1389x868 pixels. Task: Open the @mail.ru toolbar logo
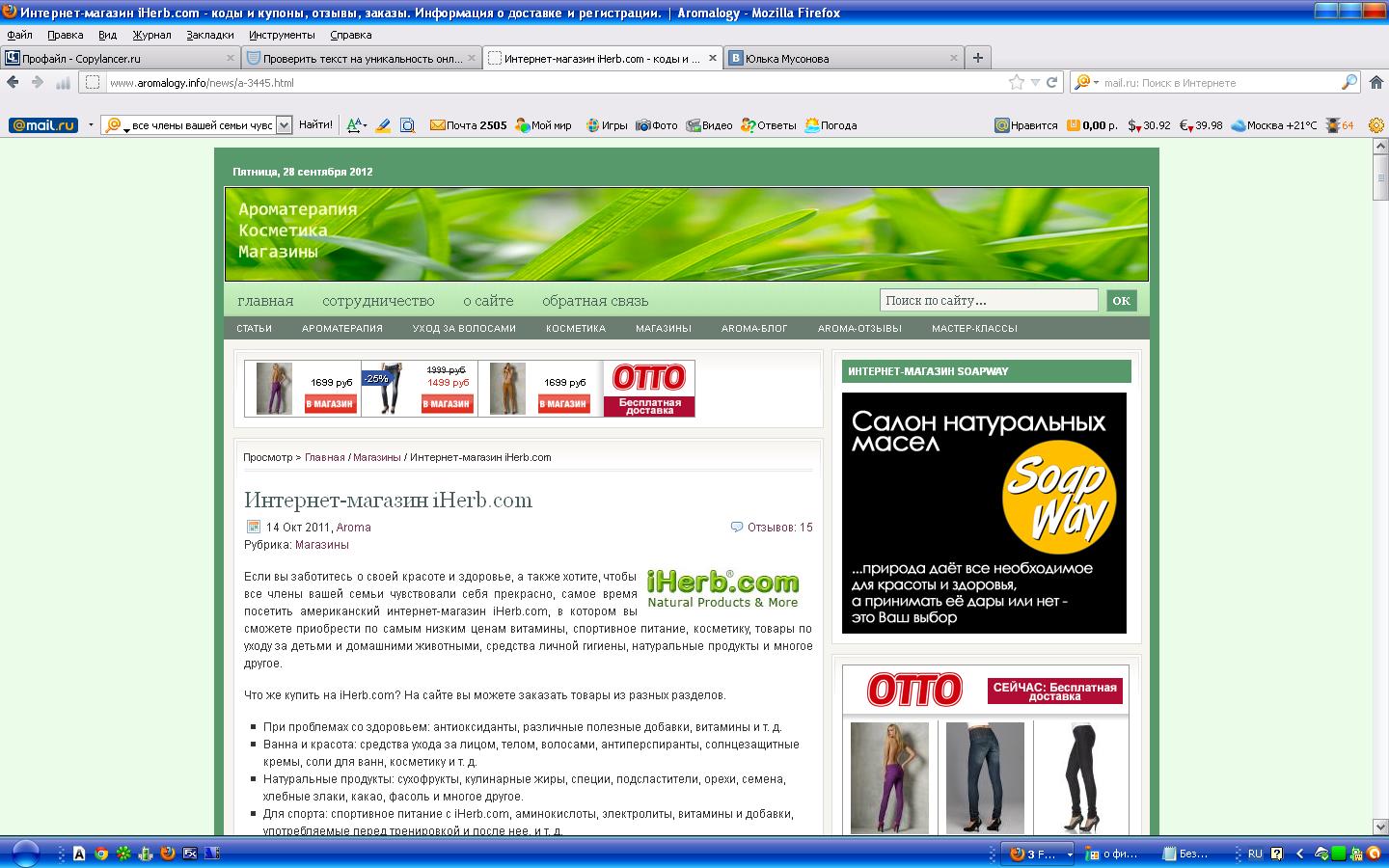[x=43, y=125]
